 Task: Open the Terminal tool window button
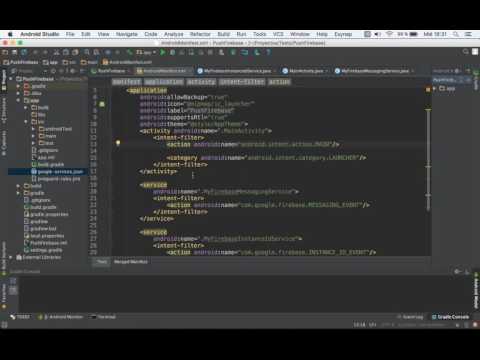[x=103, y=317]
